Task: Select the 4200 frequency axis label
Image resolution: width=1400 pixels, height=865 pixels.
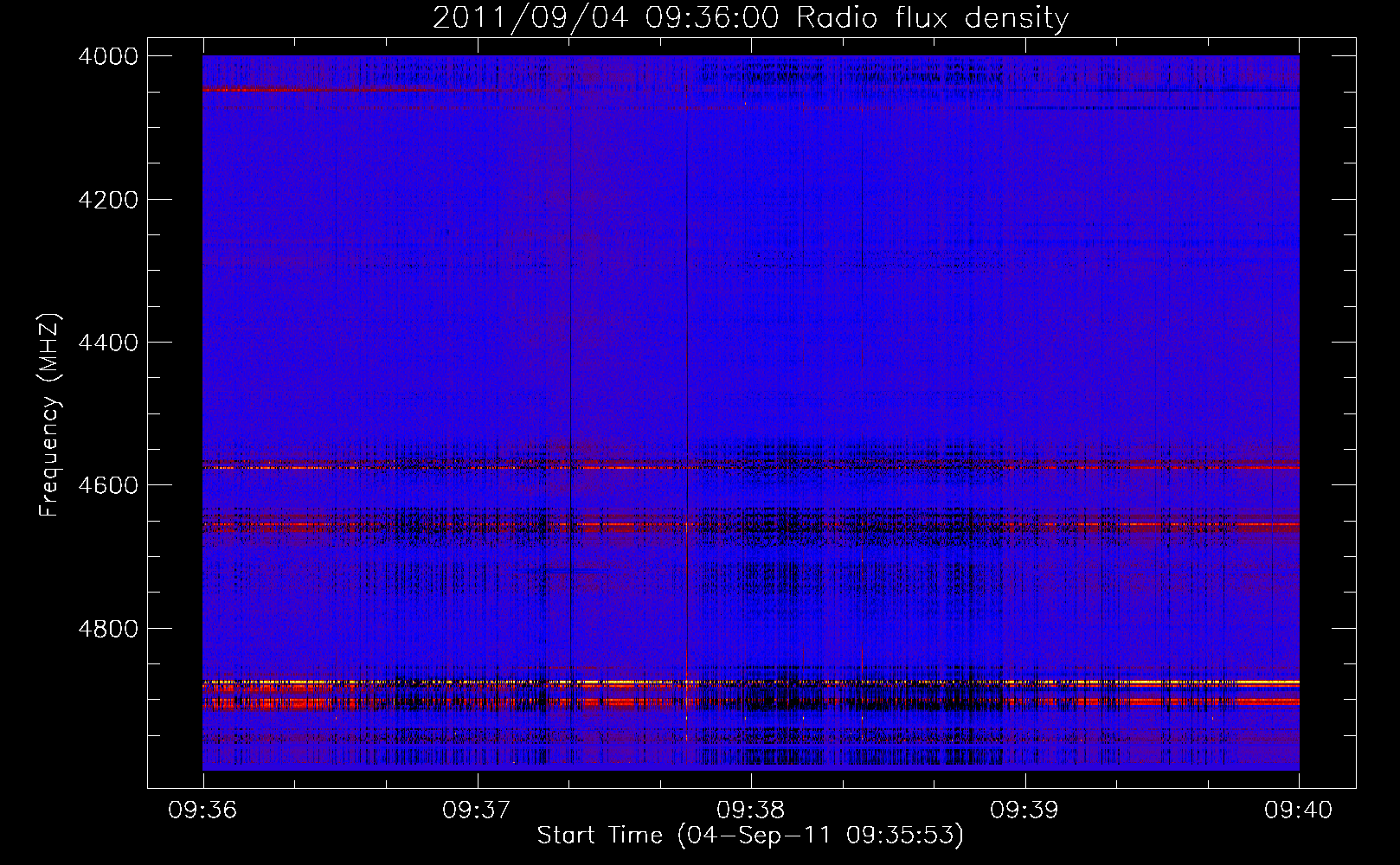Action: (x=108, y=200)
